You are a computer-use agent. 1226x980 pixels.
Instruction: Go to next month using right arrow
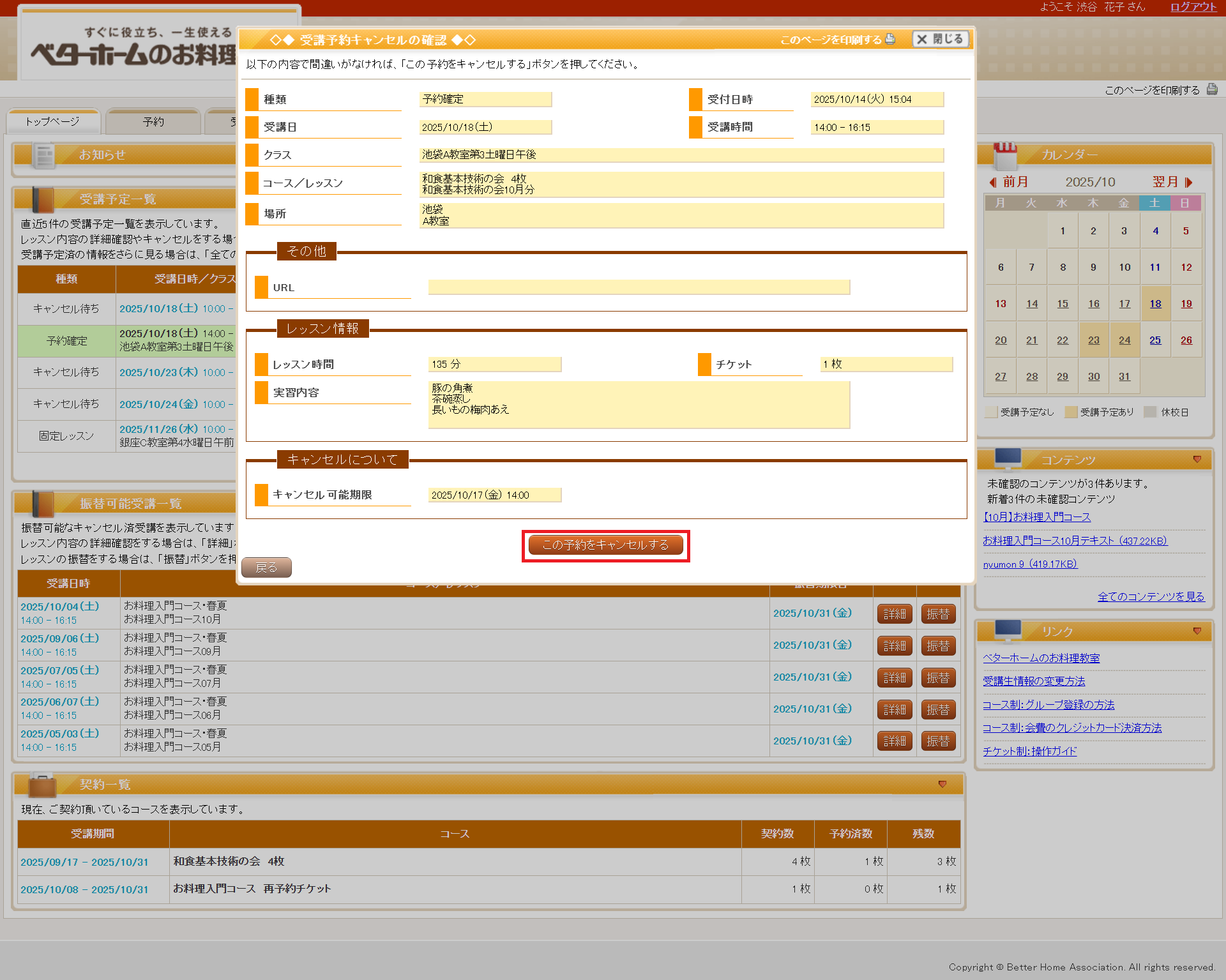1188,182
